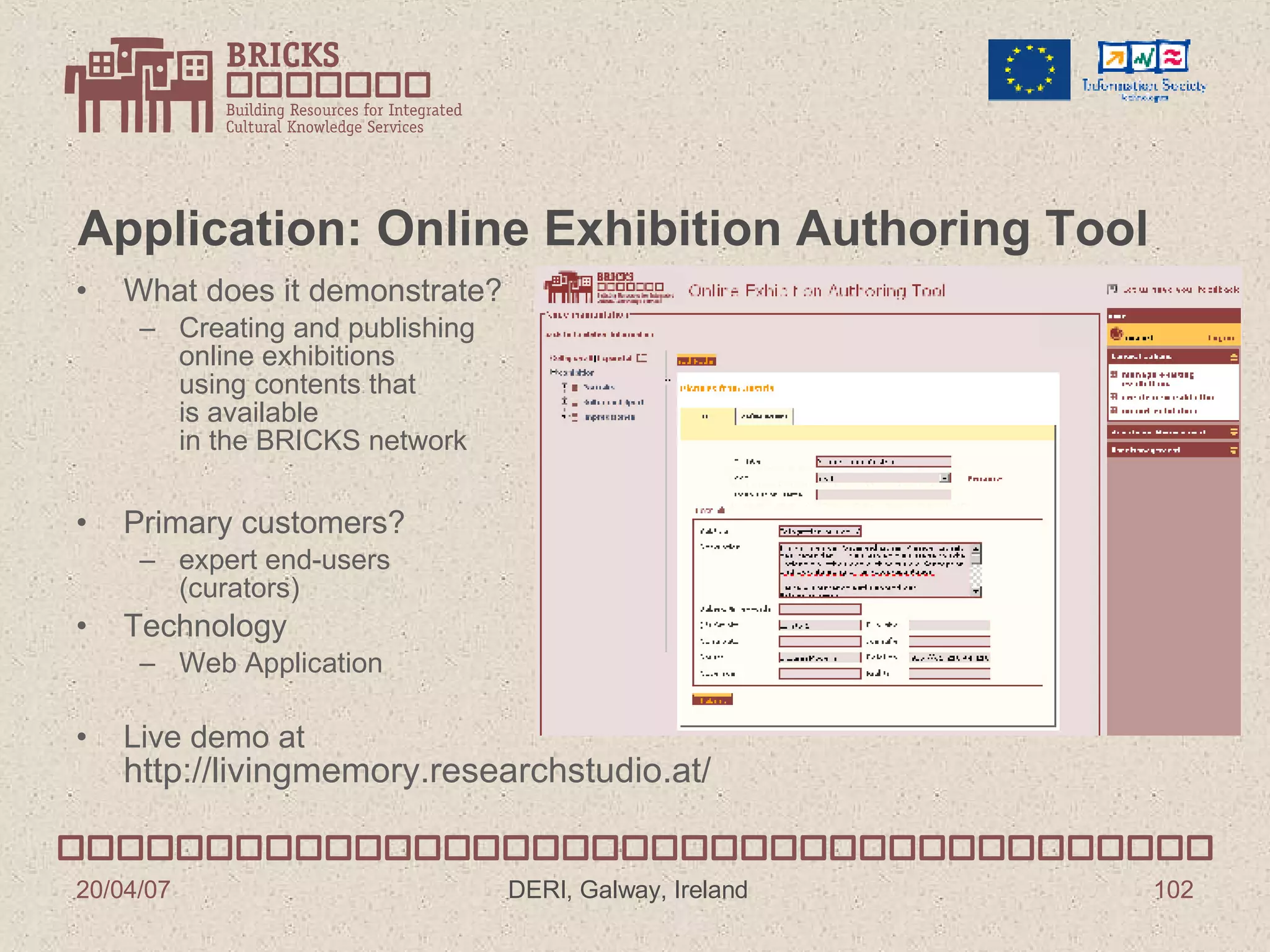The image size is (1270, 952).
Task: Click the bottom-right field in the boxed section
Action: point(949,674)
